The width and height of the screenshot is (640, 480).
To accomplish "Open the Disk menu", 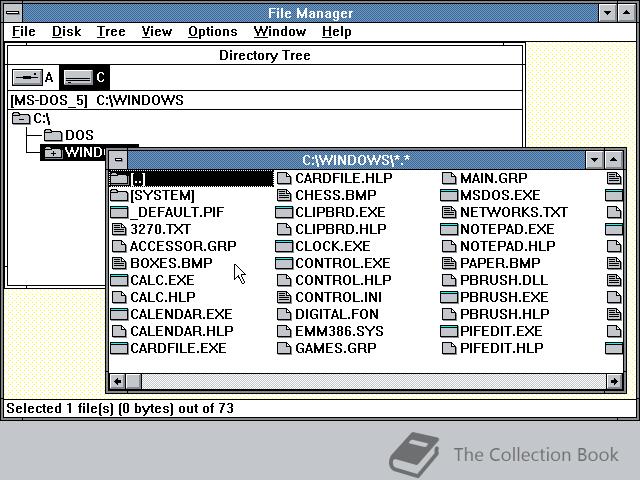I will [x=67, y=31].
